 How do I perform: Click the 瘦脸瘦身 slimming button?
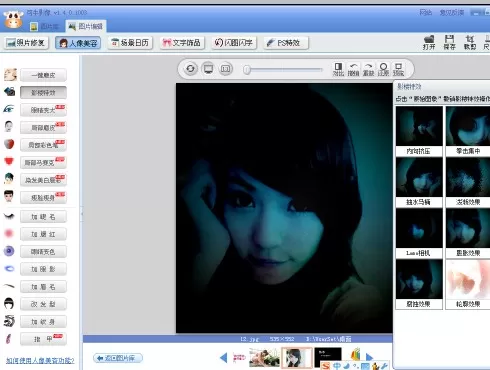click(x=43, y=198)
